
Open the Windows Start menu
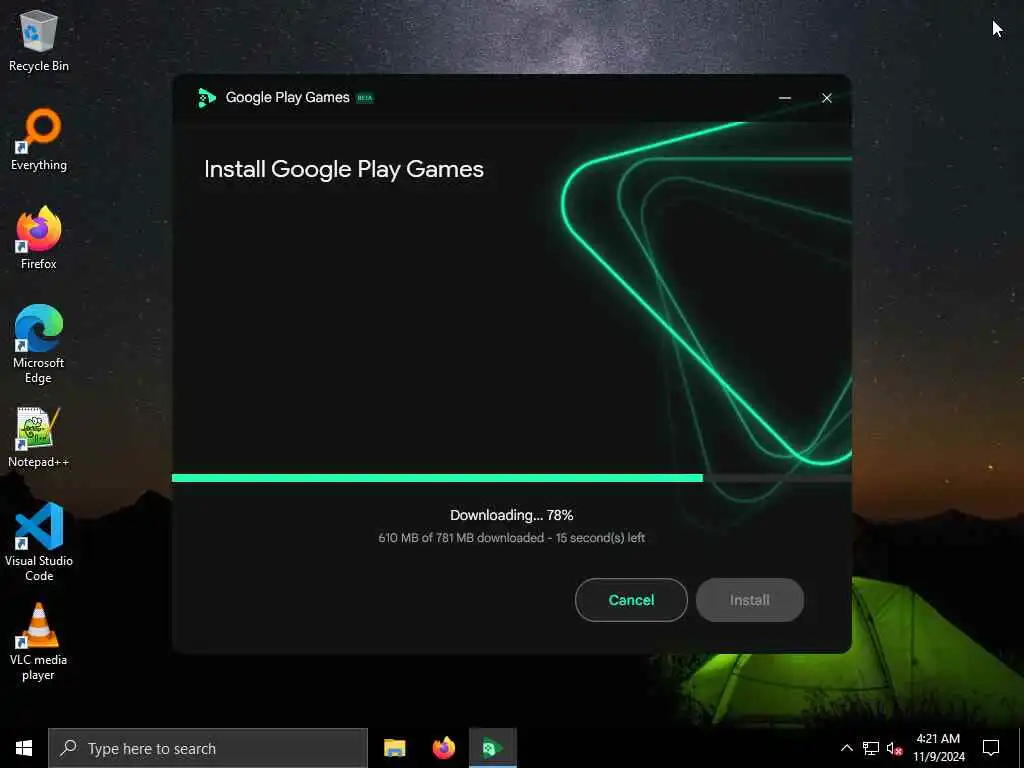(x=24, y=748)
